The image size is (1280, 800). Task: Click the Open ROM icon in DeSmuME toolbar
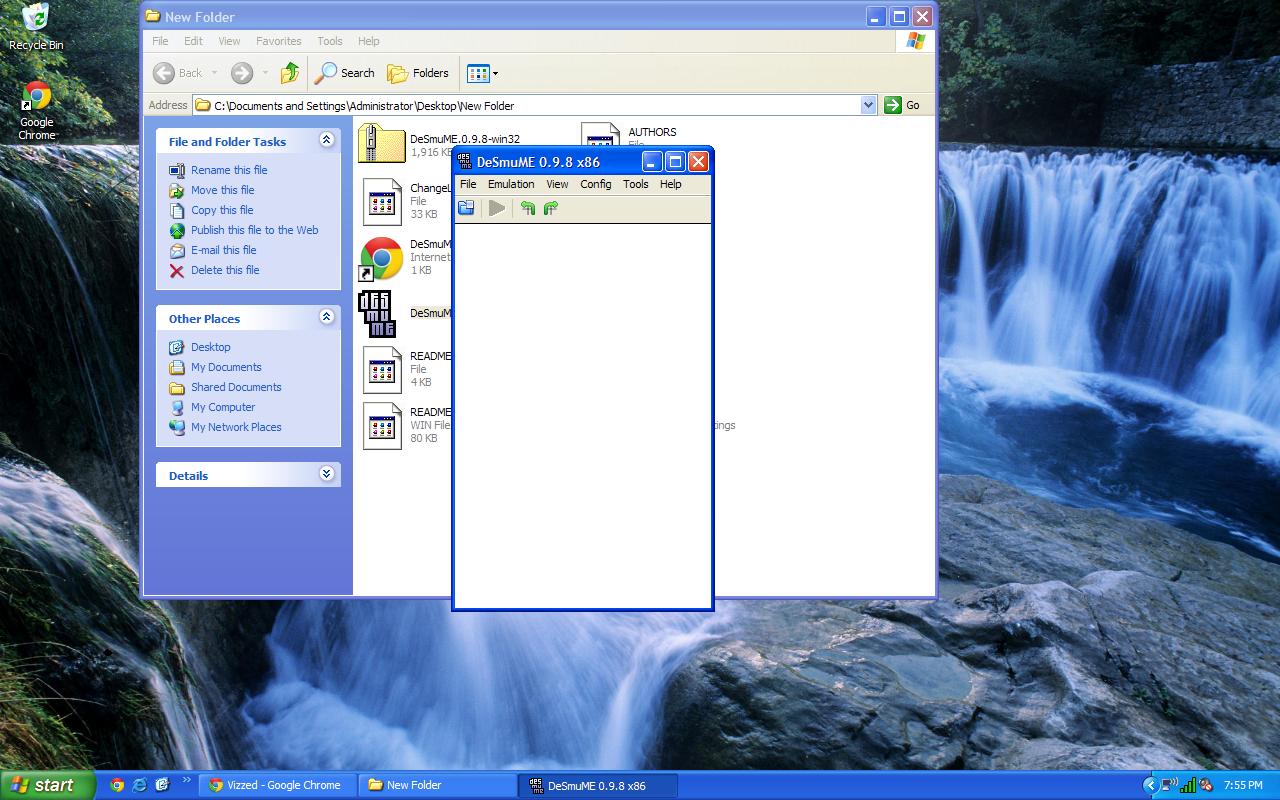point(466,208)
